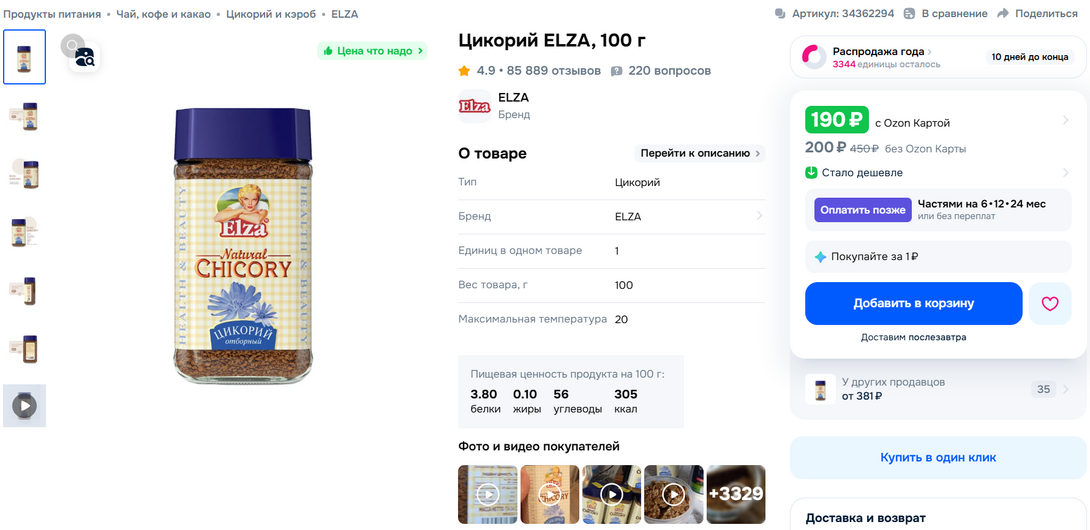The width and height of the screenshot is (1090, 530).
Task: Click Добавить в корзину button
Action: point(913,304)
